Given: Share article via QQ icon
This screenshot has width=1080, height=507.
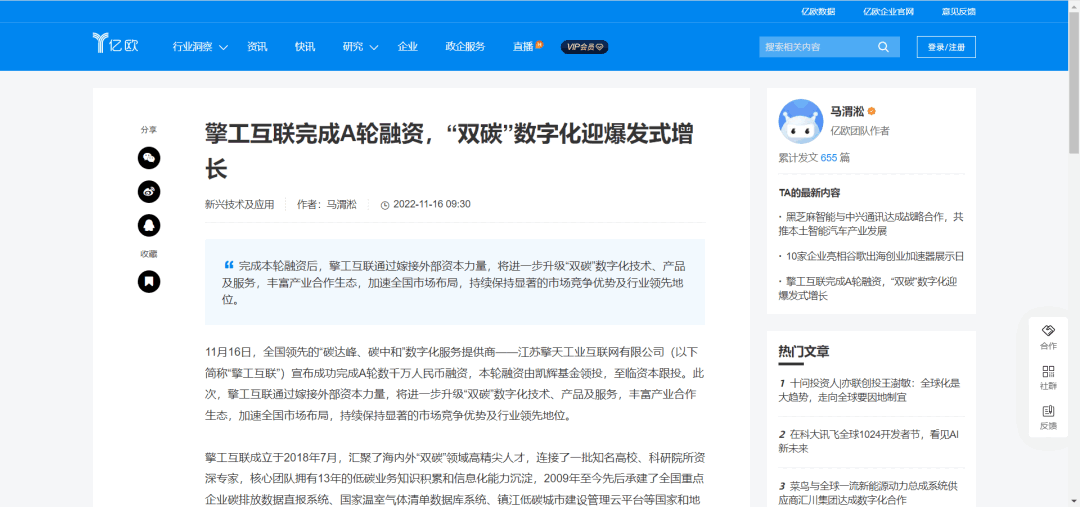Looking at the screenshot, I should point(149,225).
